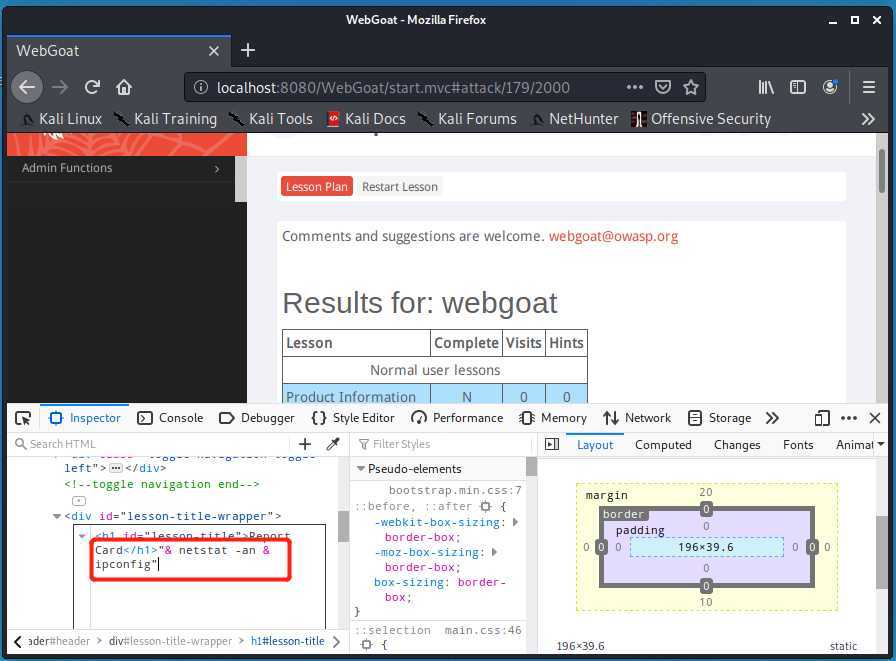Go back using the browser back arrow
Viewport: 896px width, 661px height.
tap(27, 87)
